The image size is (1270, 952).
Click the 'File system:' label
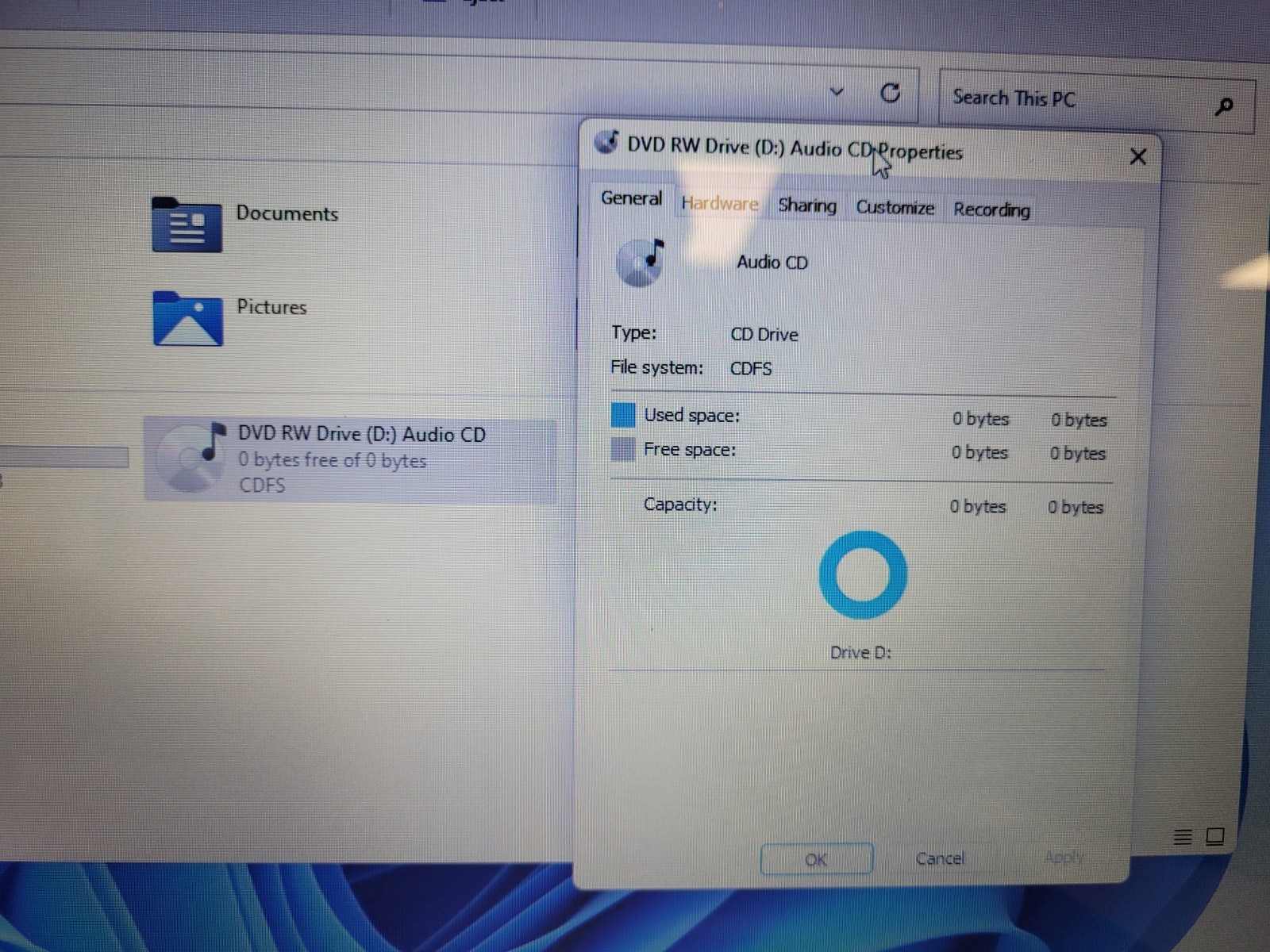pyautogui.click(x=656, y=367)
